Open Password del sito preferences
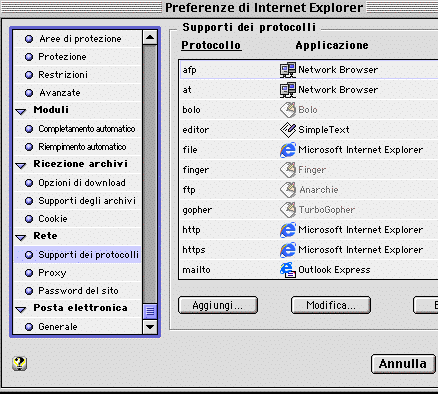Viewport: 438px width, 394px height. point(78,291)
